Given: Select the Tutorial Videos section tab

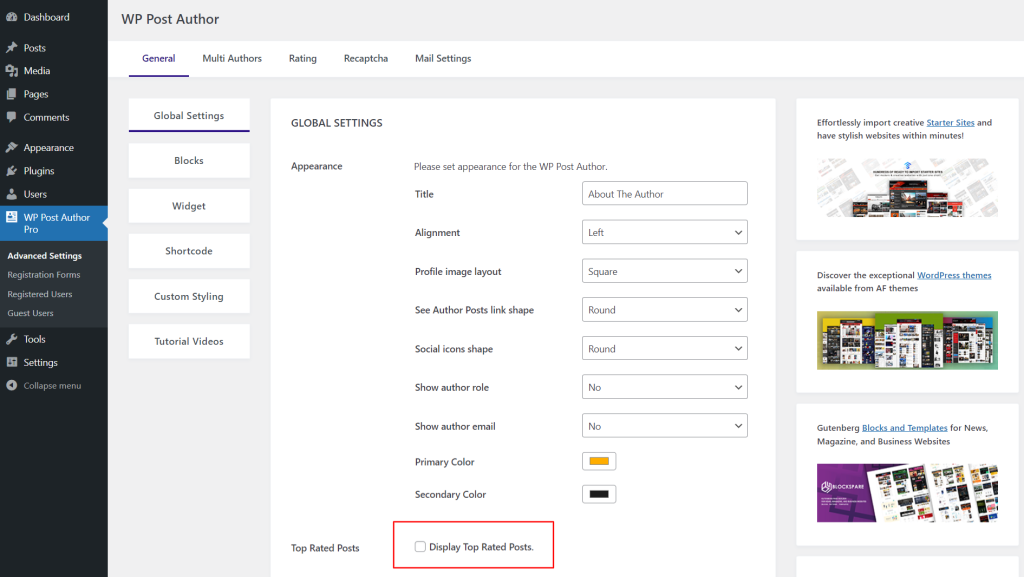Looking at the screenshot, I should pyautogui.click(x=189, y=341).
